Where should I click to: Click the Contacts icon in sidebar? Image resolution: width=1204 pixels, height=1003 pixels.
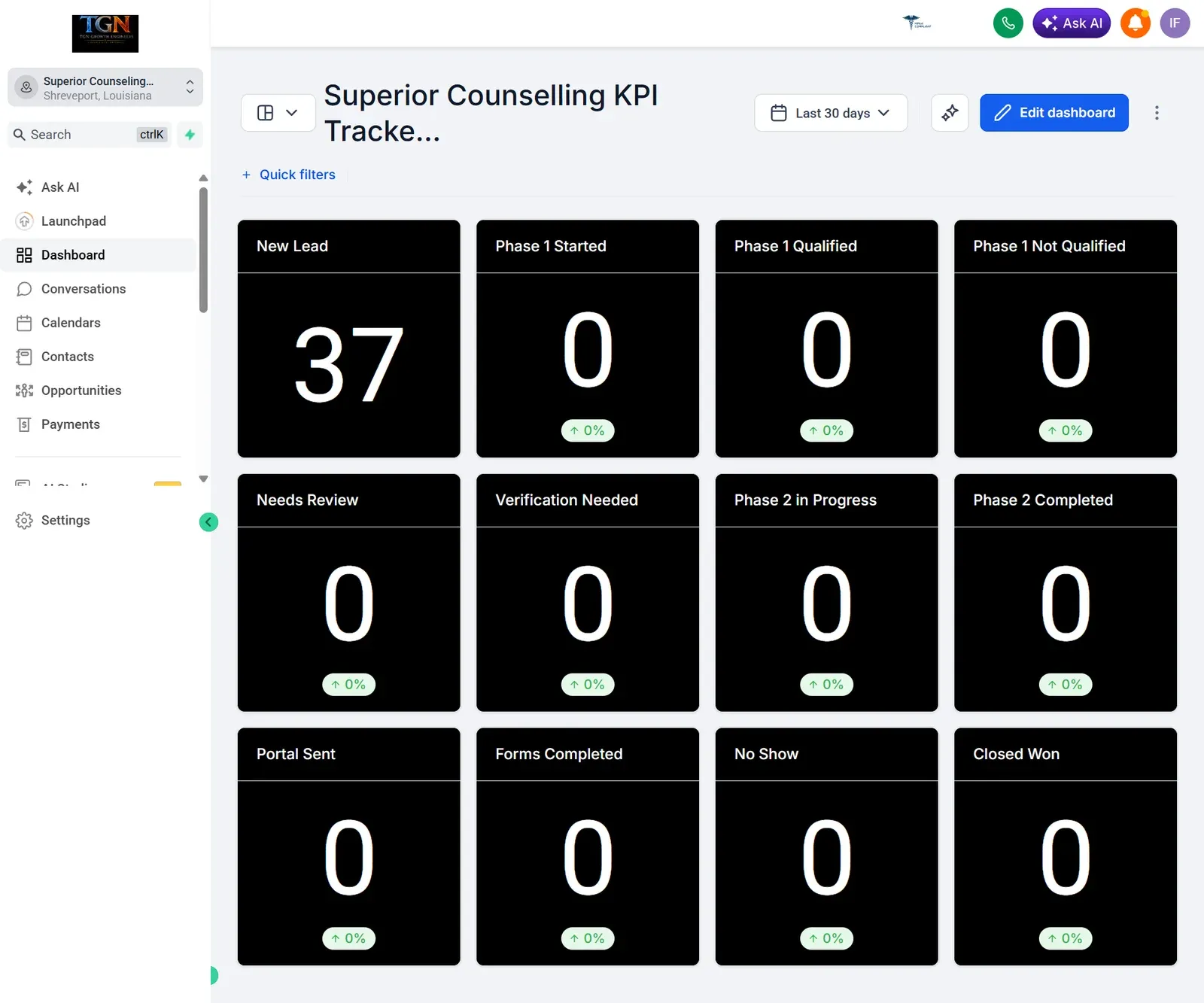tap(24, 357)
